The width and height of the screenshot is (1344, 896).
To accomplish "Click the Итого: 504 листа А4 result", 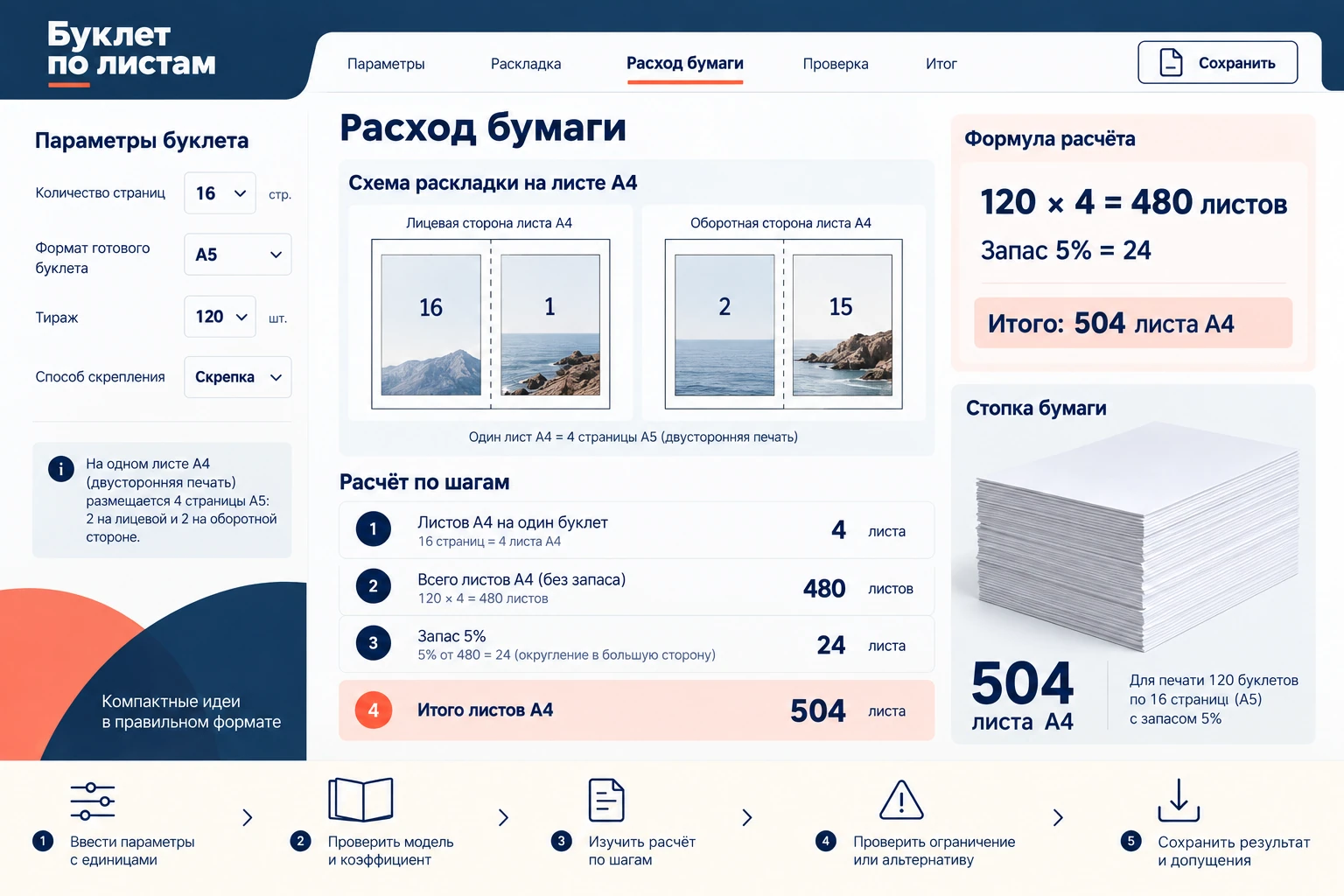I will [1133, 323].
